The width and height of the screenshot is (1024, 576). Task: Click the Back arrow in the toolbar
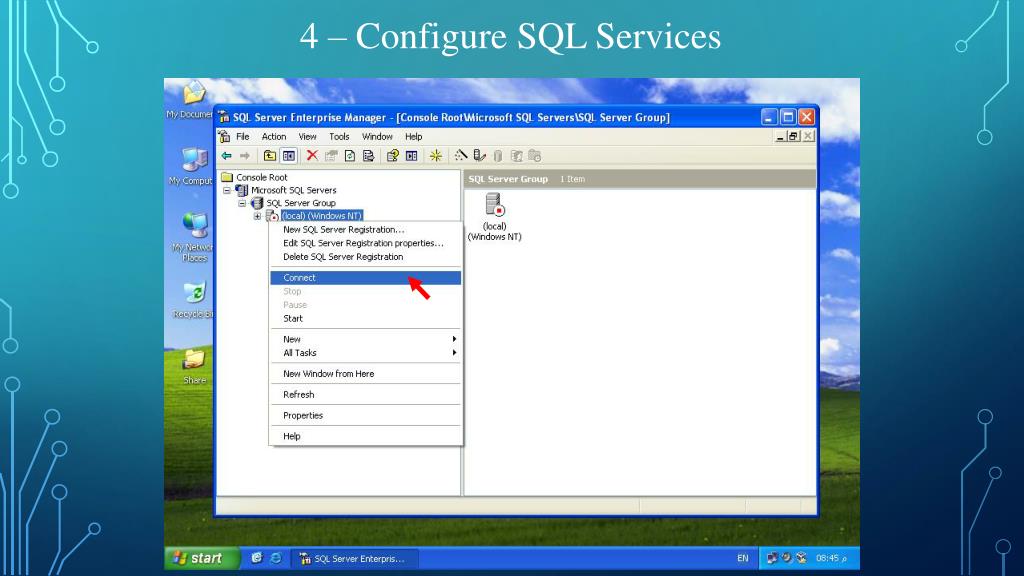tap(227, 155)
